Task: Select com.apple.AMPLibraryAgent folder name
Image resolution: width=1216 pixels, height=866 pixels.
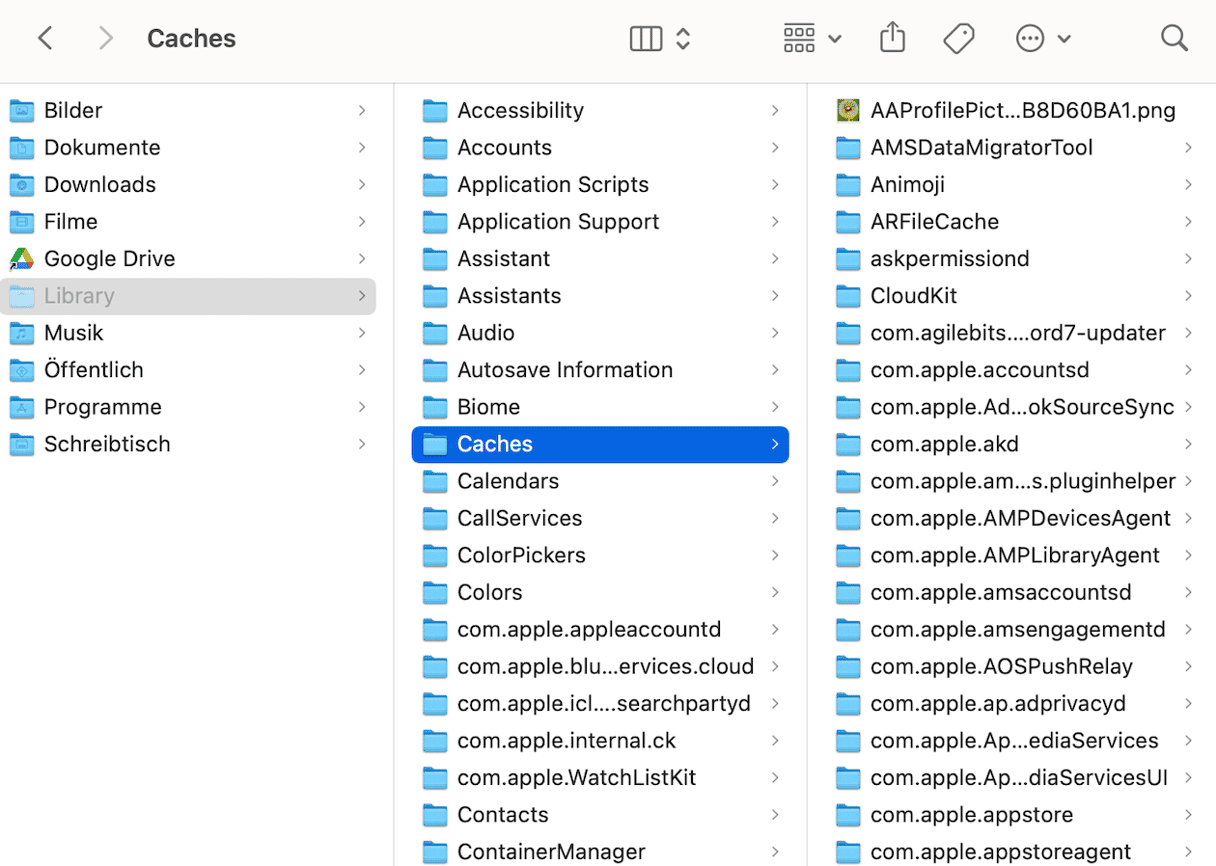Action: coord(1015,555)
